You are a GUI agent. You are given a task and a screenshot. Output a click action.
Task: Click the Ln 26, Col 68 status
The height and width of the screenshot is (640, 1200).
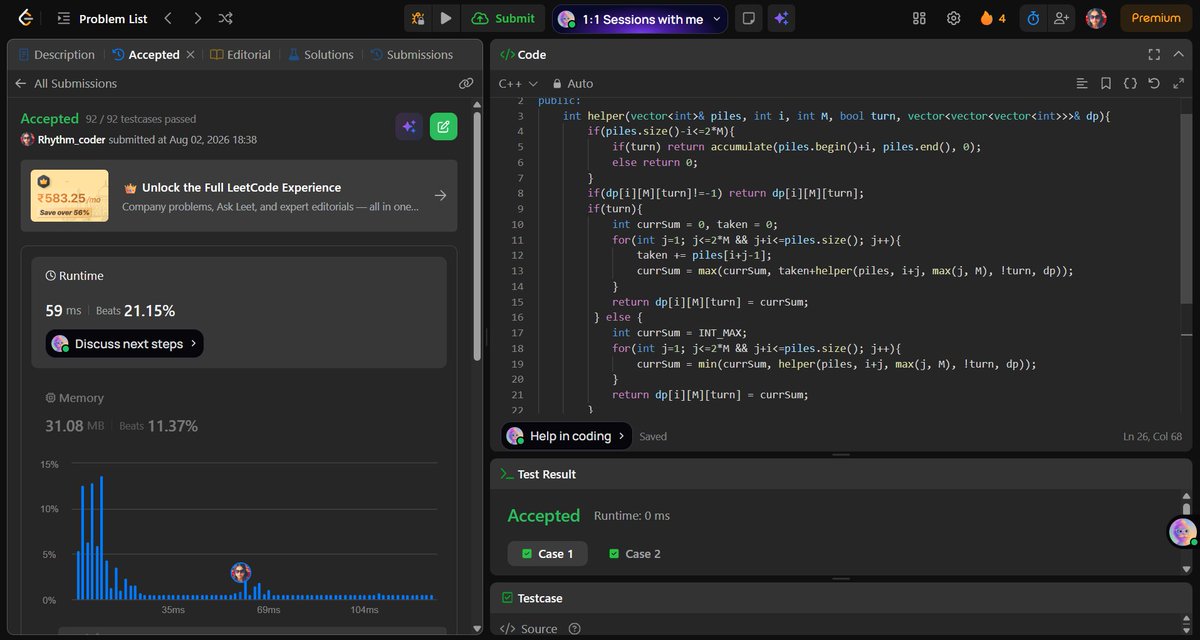[x=1152, y=437]
